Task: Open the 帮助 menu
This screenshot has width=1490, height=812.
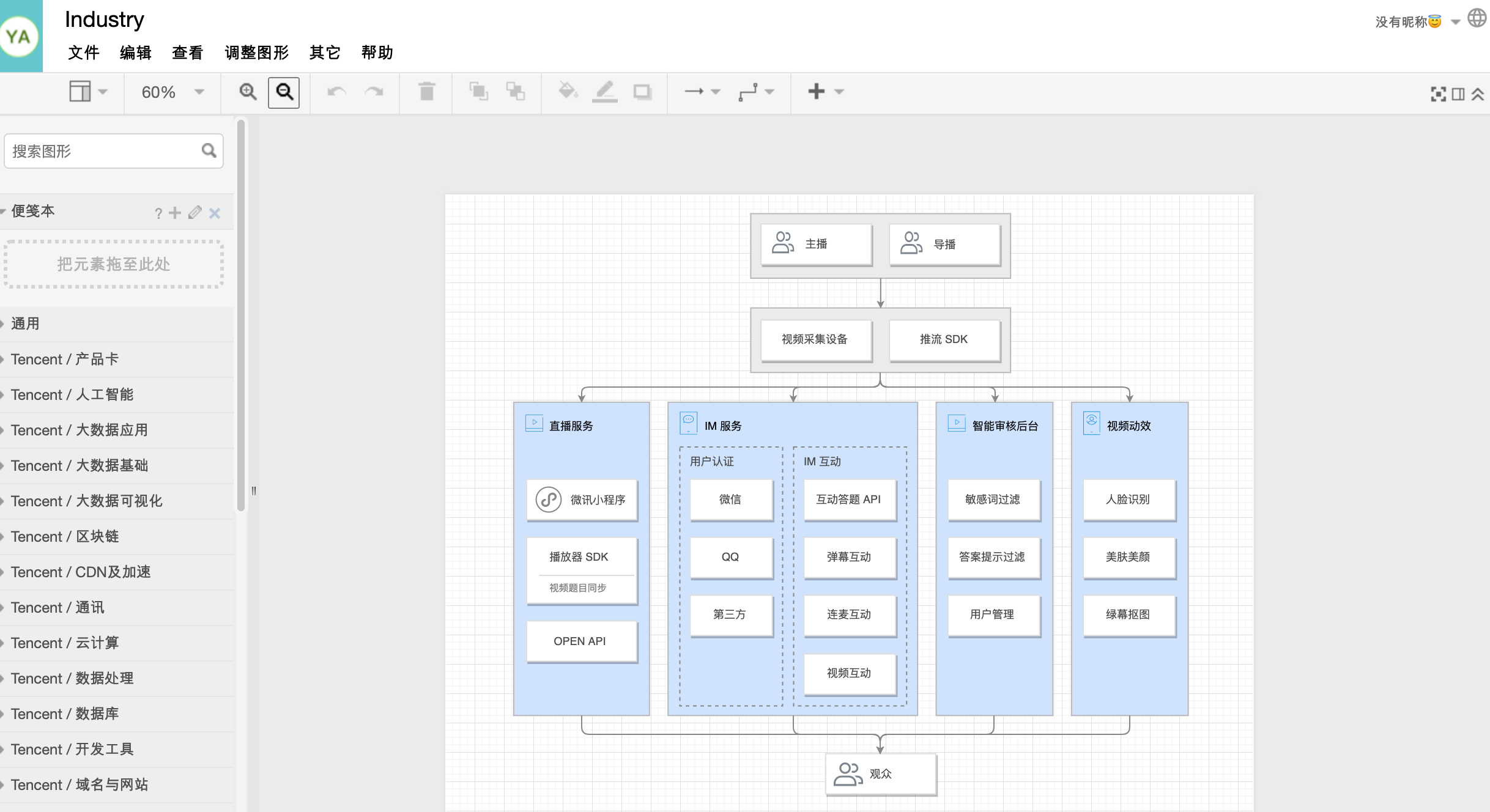Action: pos(377,53)
